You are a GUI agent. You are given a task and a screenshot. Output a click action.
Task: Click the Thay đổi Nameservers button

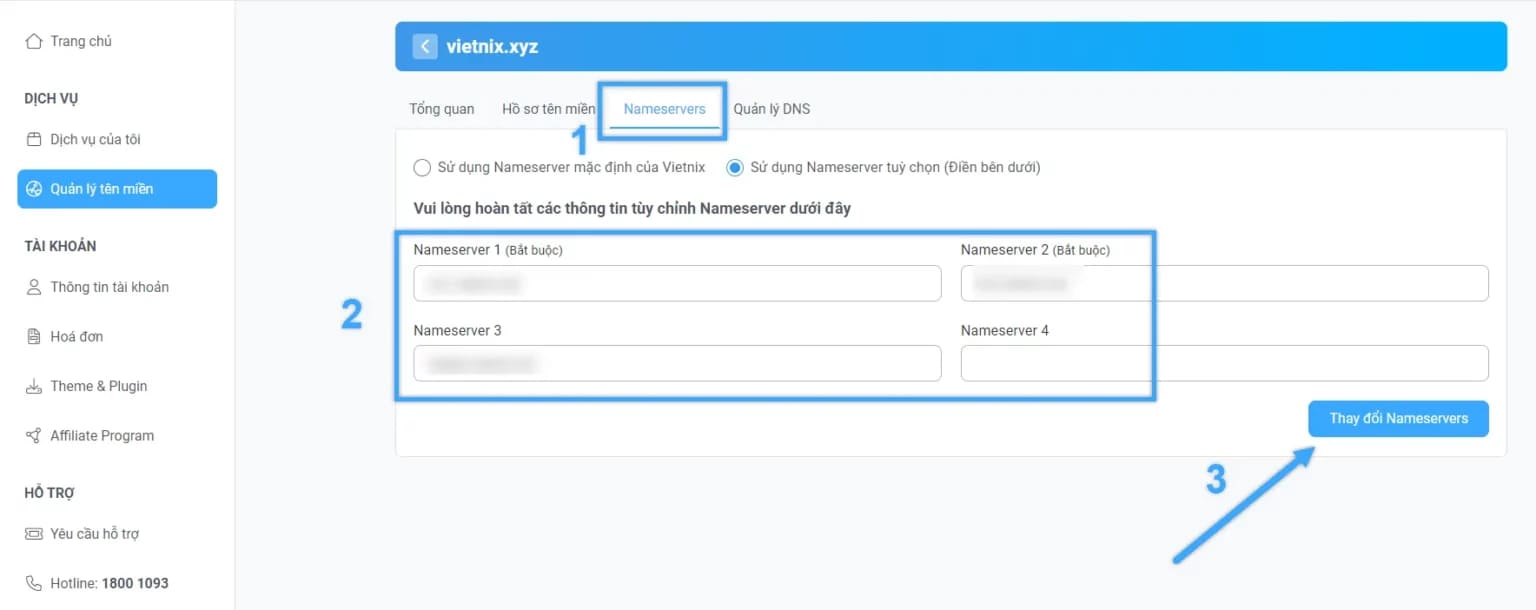pos(1397,418)
